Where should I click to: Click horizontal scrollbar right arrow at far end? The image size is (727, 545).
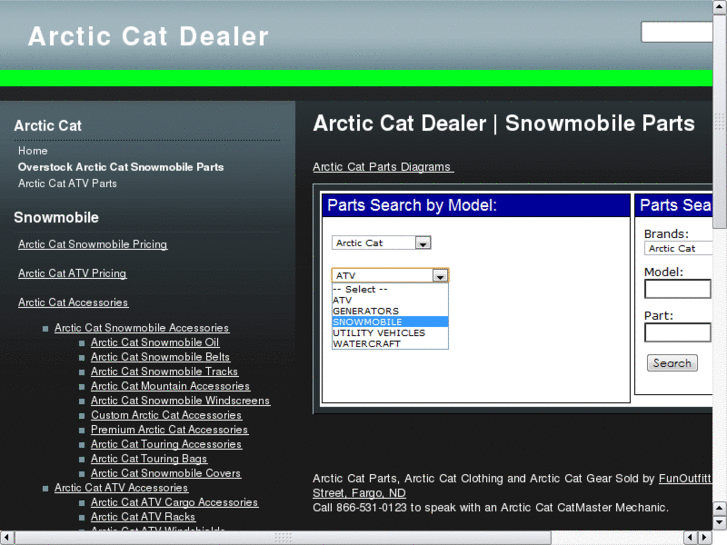[706, 538]
